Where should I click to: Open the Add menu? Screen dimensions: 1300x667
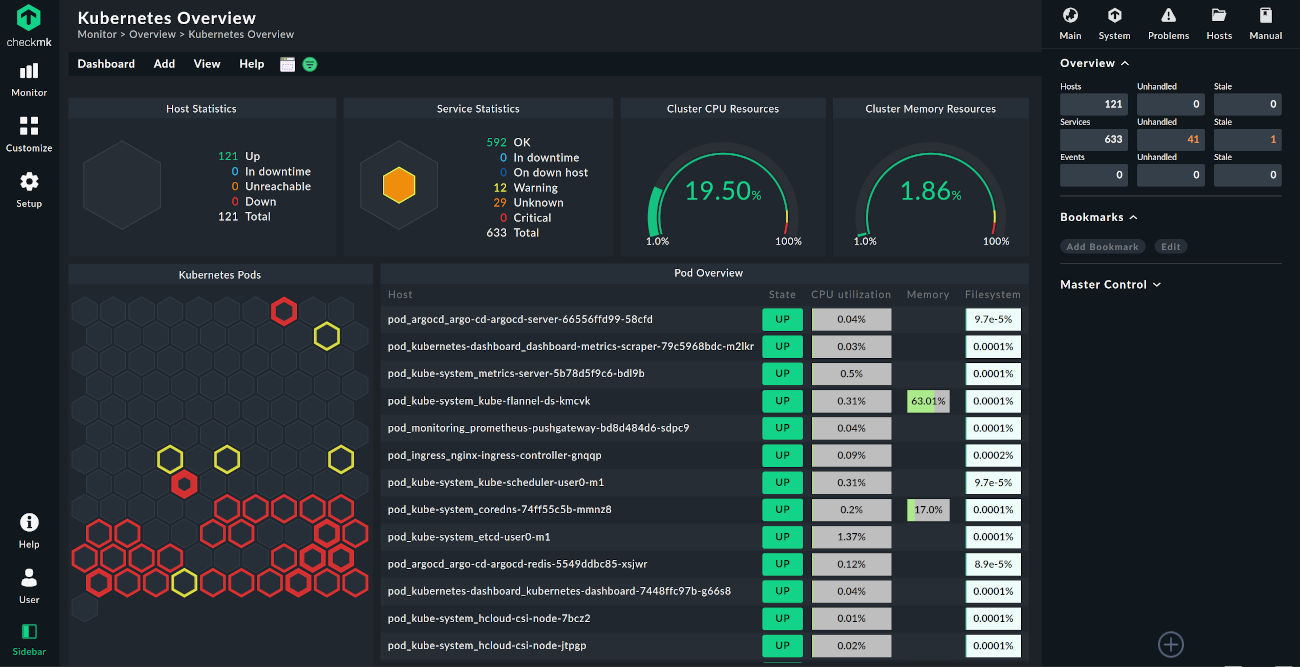(164, 64)
